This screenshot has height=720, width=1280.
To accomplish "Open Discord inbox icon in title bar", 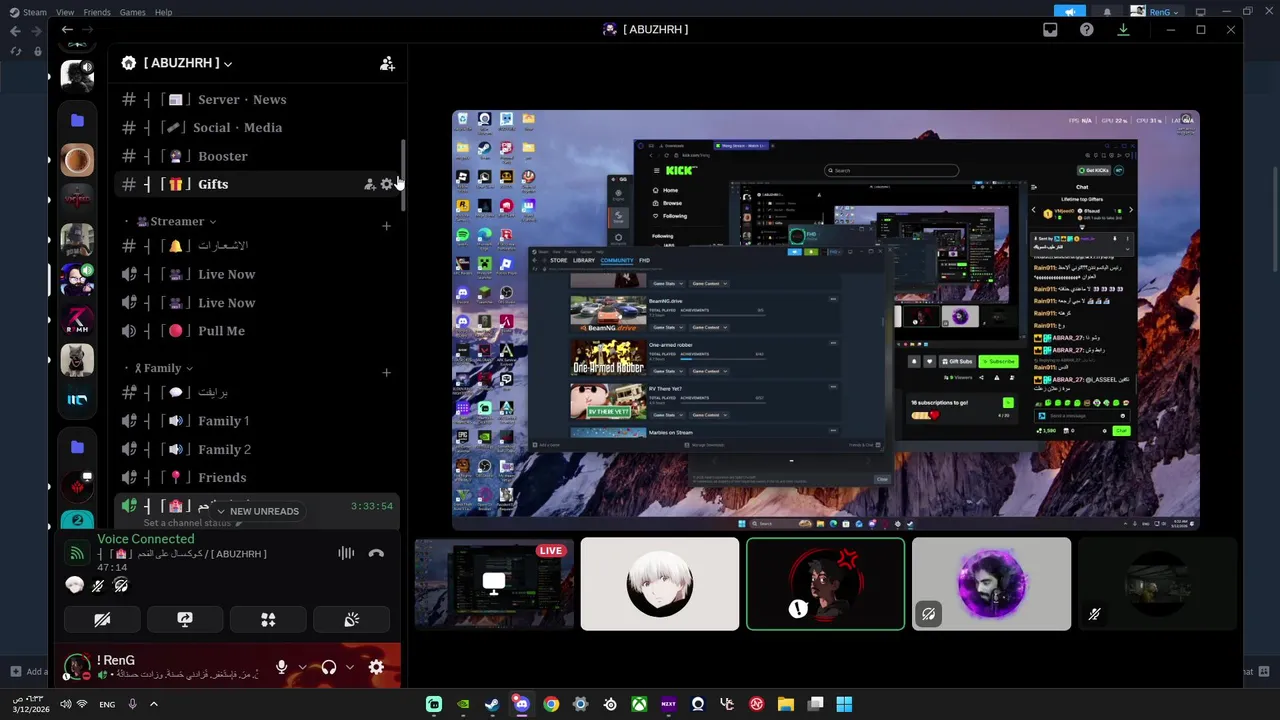I will (x=1050, y=30).
